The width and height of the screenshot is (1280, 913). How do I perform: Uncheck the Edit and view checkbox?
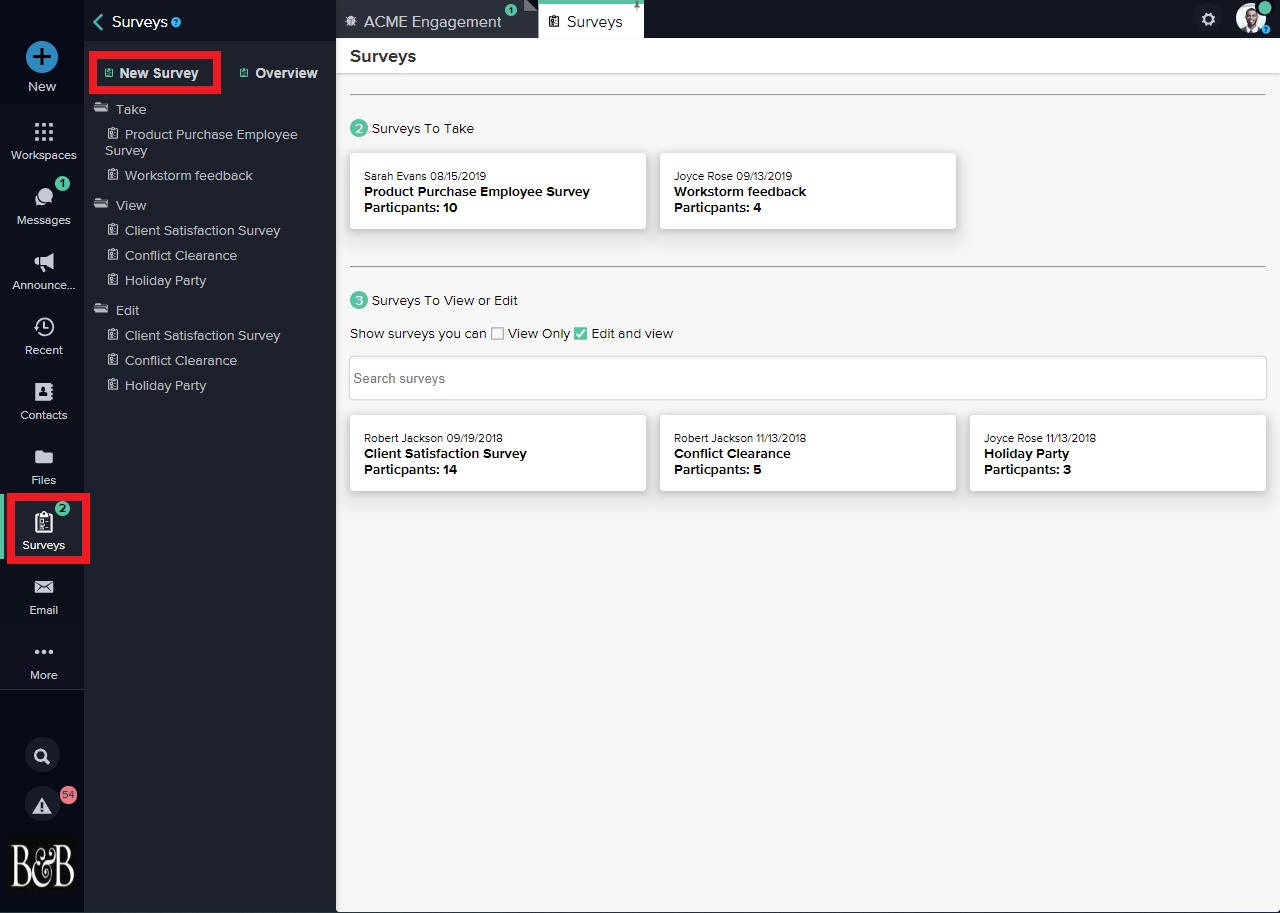point(580,334)
